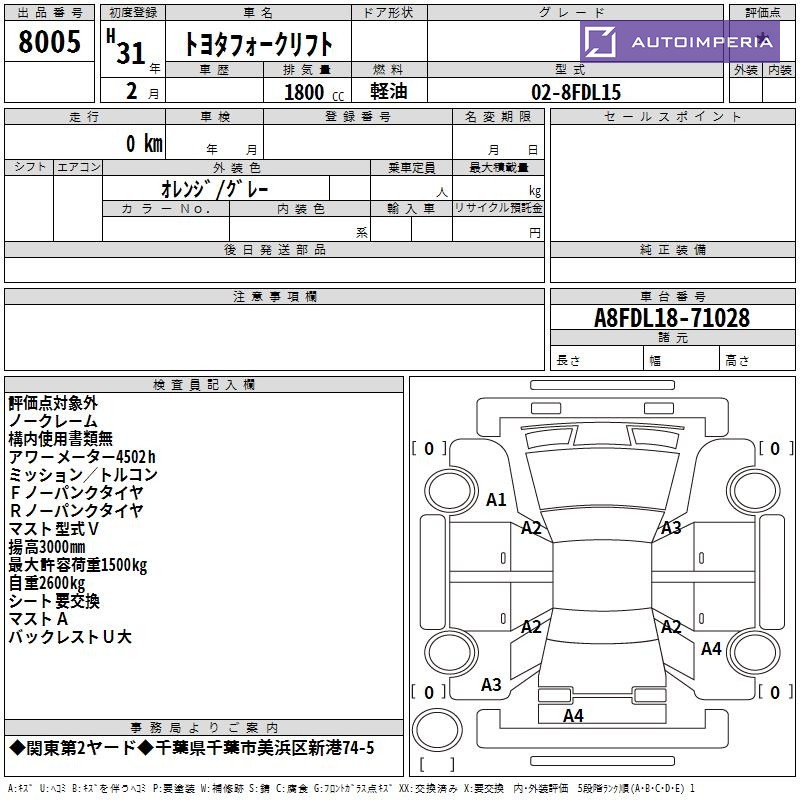Select the note ノークレーム
Image resolution: width=800 pixels, height=800 pixels.
pos(53,421)
